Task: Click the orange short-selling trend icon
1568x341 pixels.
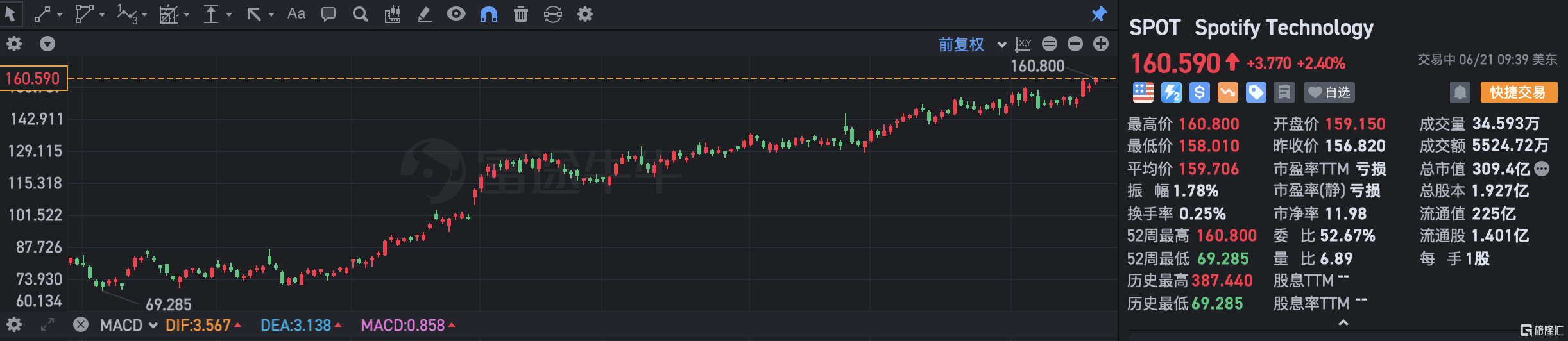Action: pos(1227,92)
